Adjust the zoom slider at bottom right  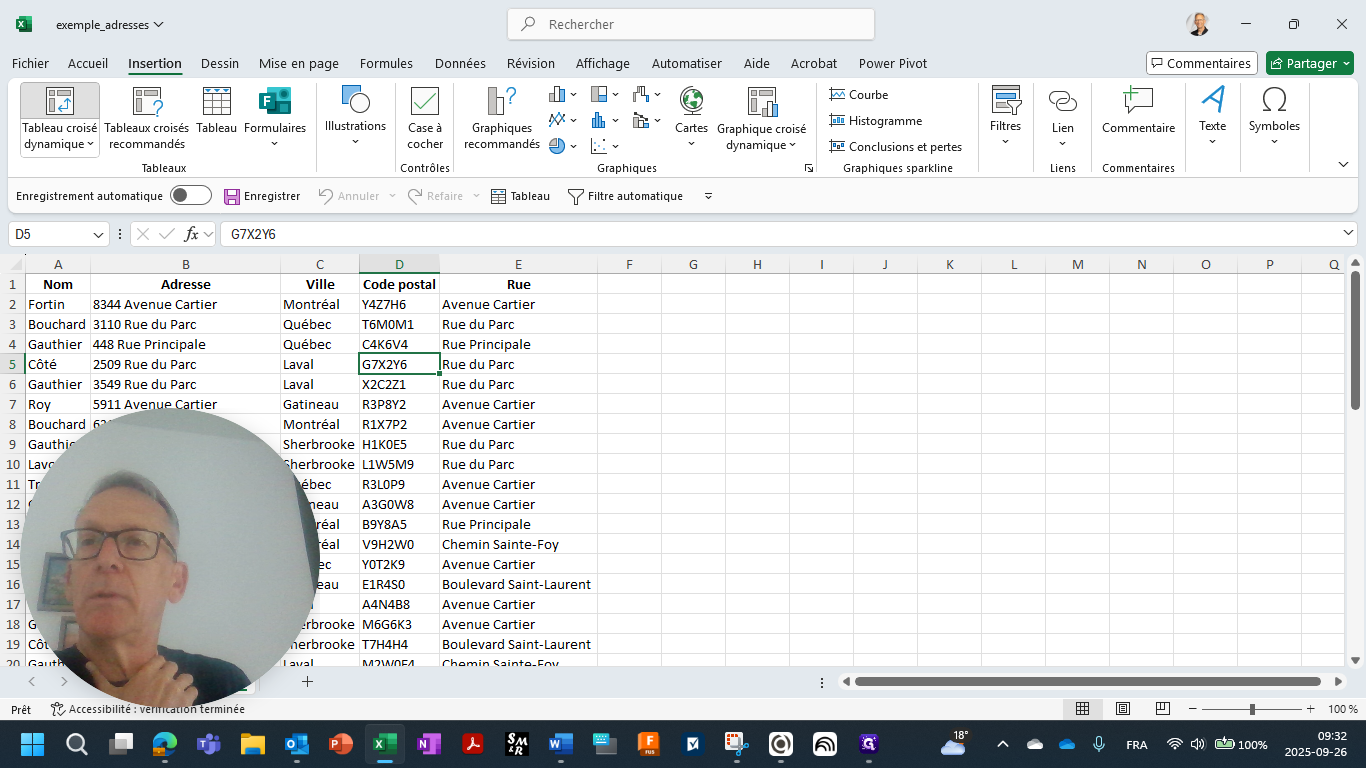[1253, 708]
